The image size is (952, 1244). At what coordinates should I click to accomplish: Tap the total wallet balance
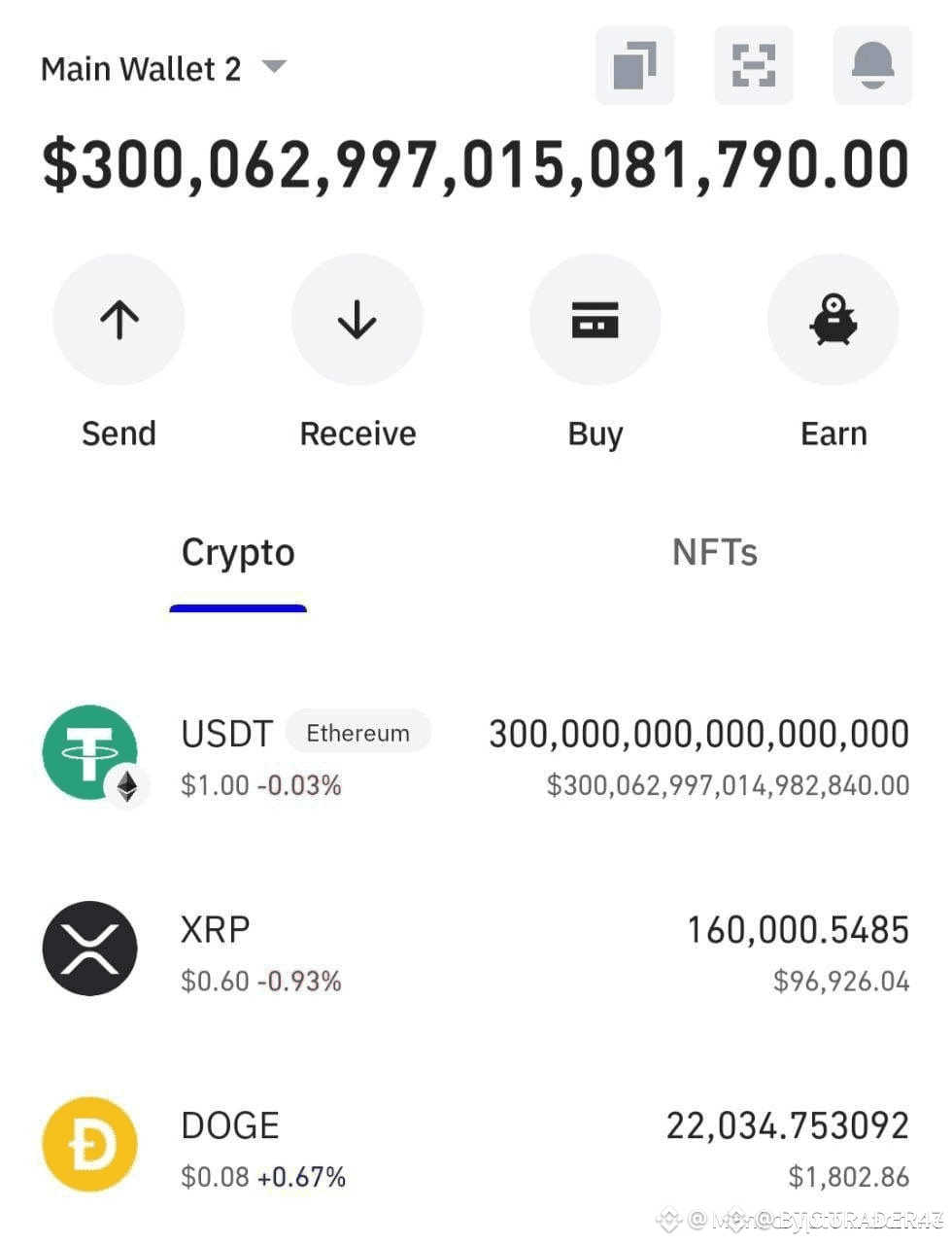pyautogui.click(x=476, y=165)
